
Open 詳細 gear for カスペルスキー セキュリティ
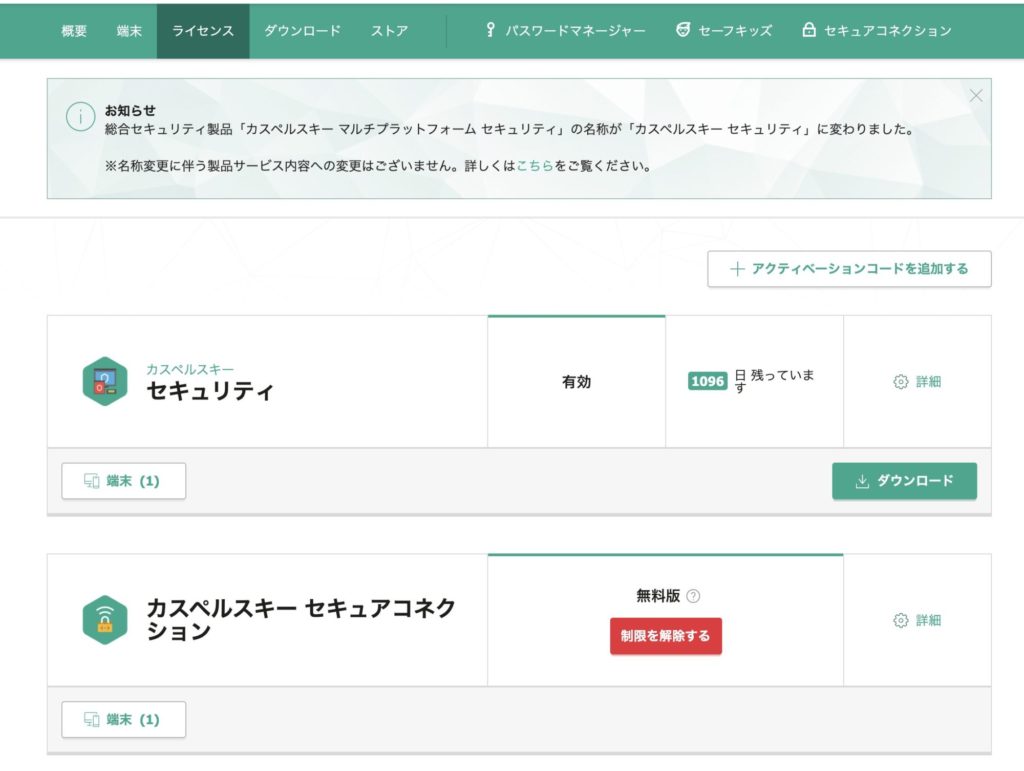[x=917, y=382]
